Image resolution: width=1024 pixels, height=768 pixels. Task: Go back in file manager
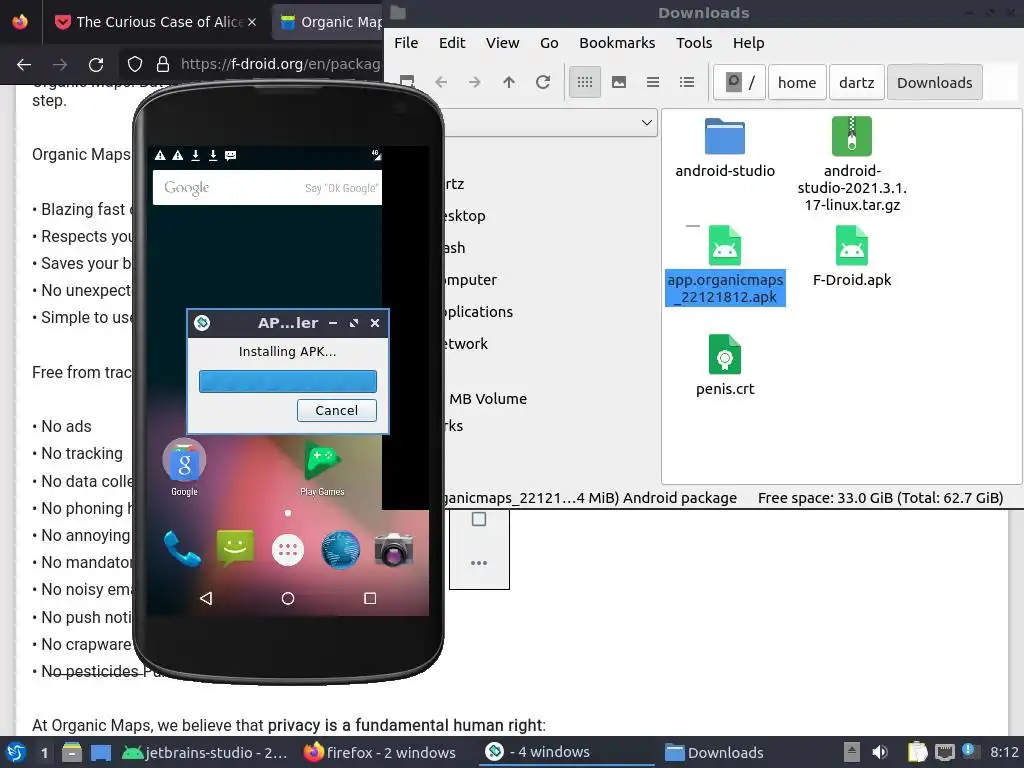click(441, 82)
